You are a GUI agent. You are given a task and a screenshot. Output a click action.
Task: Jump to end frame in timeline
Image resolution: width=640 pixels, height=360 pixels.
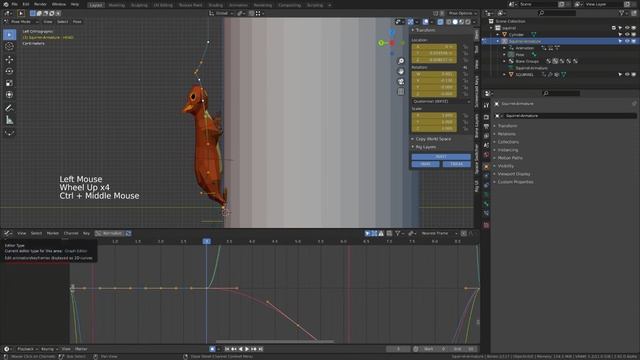click(260, 349)
